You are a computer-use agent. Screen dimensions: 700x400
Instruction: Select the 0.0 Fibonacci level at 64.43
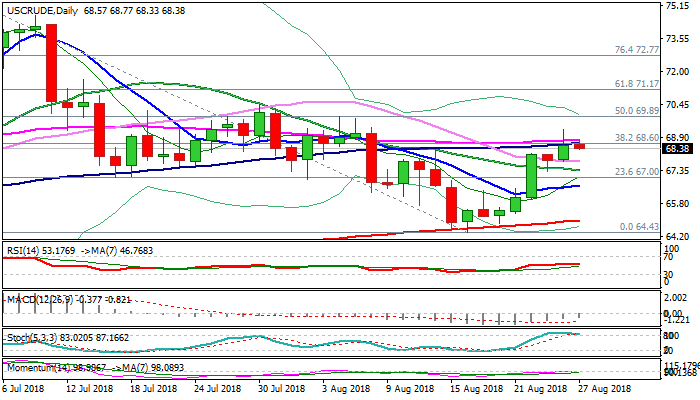[x=638, y=227]
